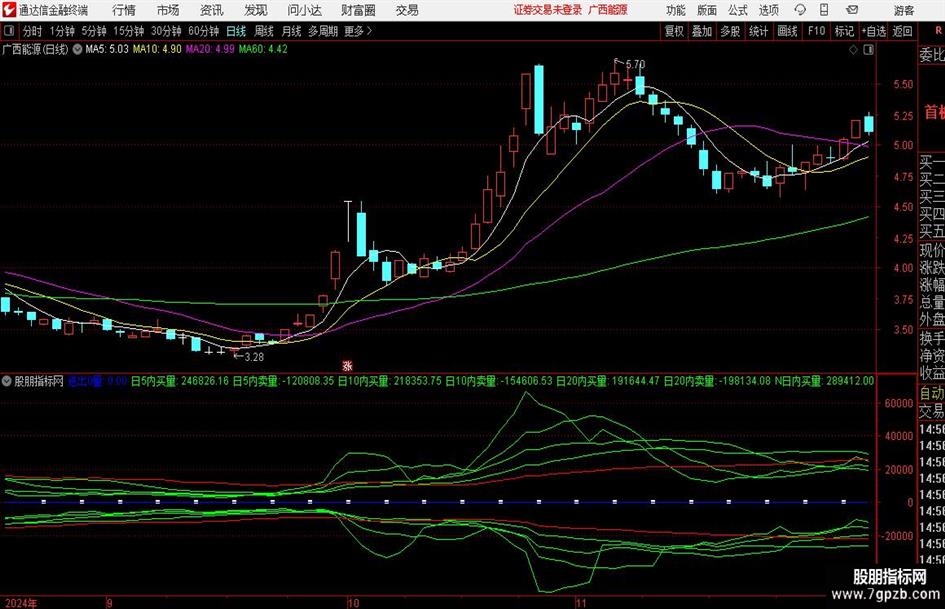
Task: Click 日5内买量 value in indicator header
Action: [x=180, y=381]
